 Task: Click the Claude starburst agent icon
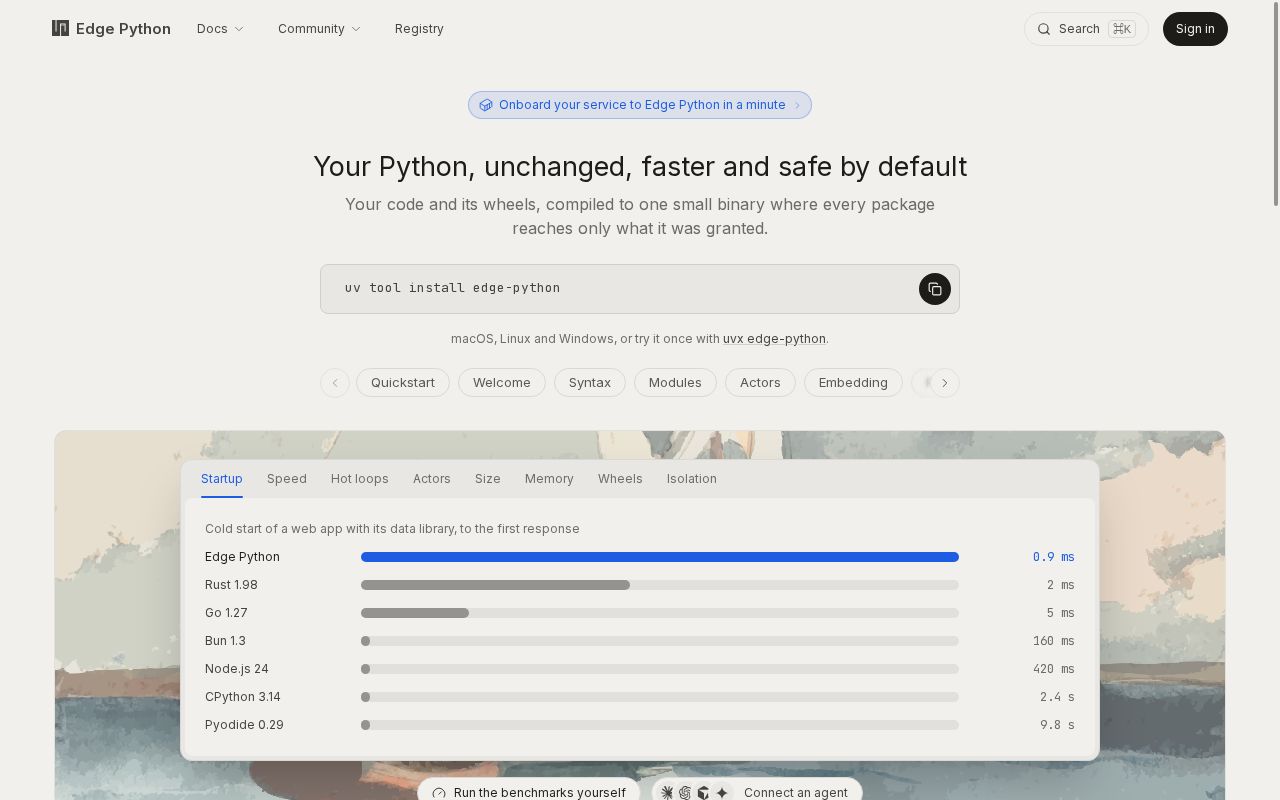pyautogui.click(x=667, y=793)
